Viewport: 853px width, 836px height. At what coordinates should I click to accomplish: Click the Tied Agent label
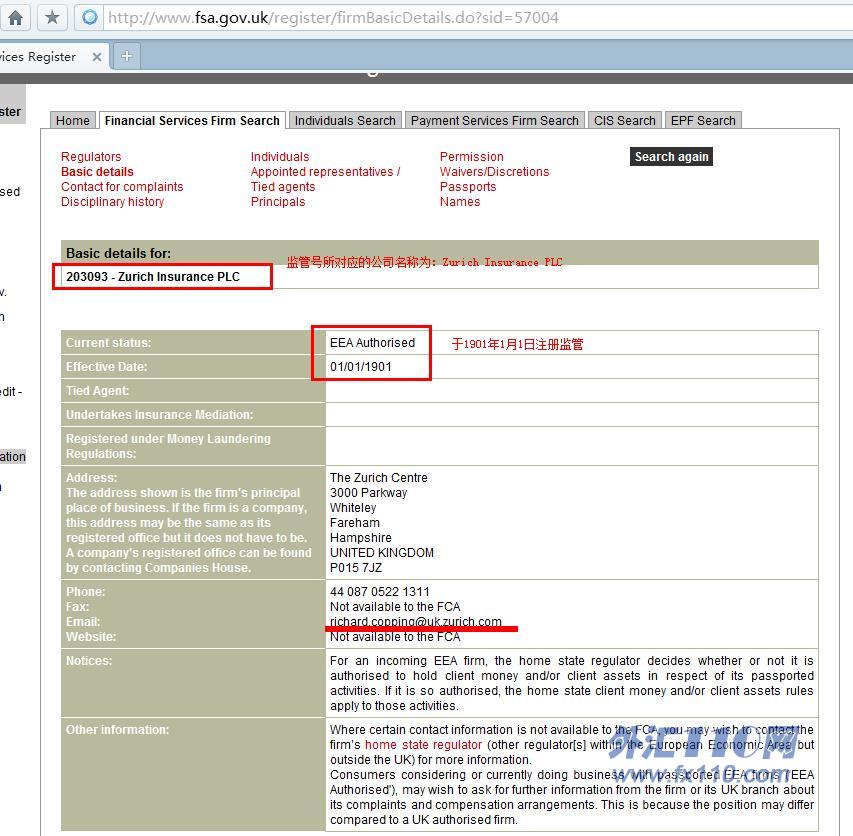97,391
